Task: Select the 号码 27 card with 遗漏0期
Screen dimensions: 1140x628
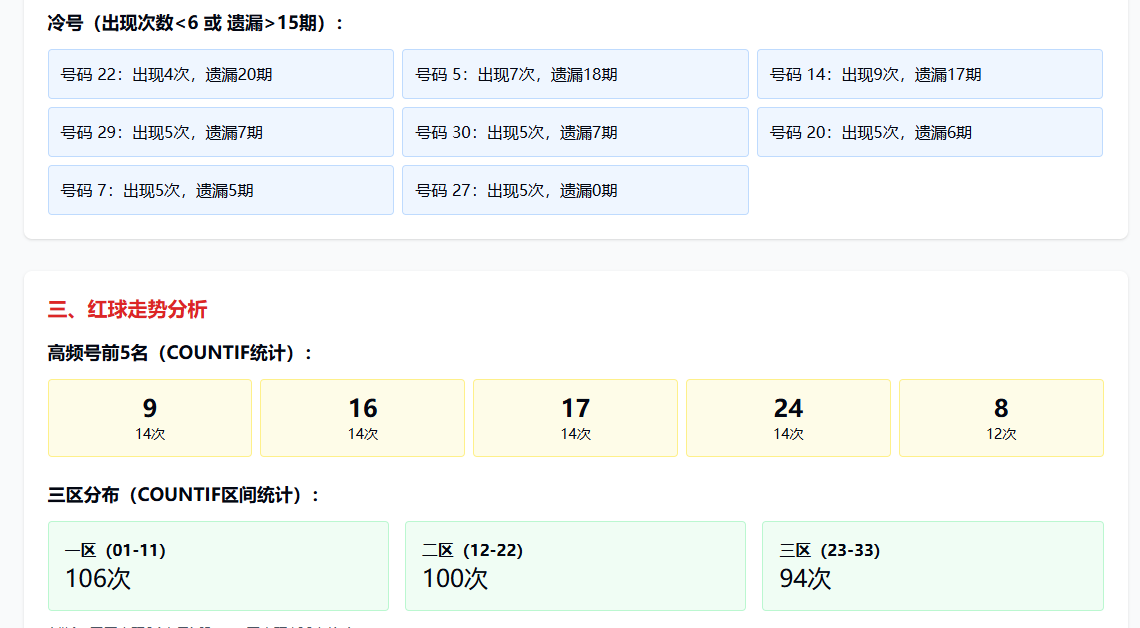Action: click(x=575, y=190)
